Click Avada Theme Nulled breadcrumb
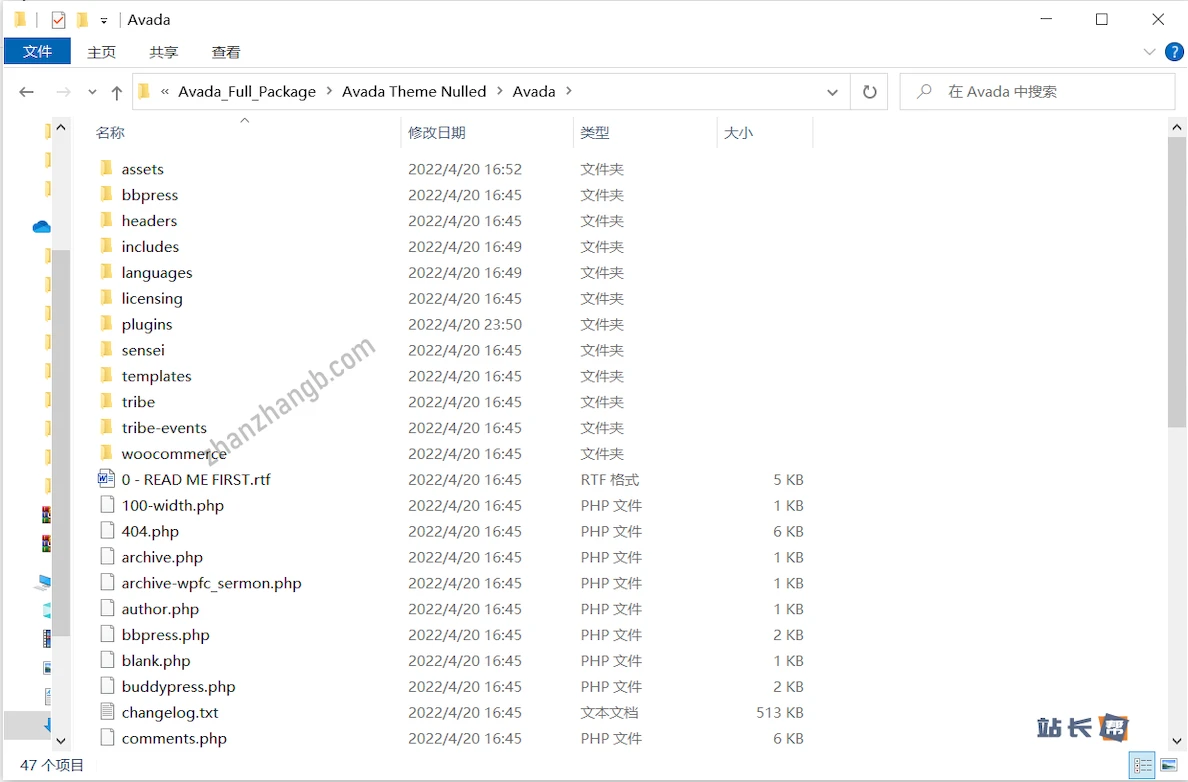This screenshot has height=782, width=1188. 413,92
